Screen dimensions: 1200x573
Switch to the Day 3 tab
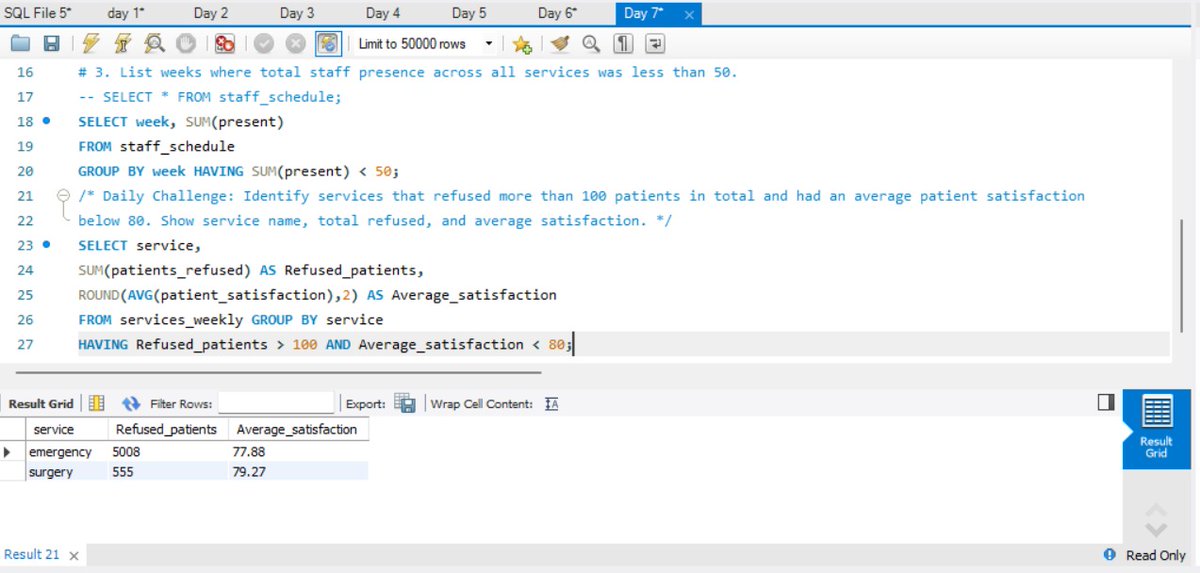297,13
